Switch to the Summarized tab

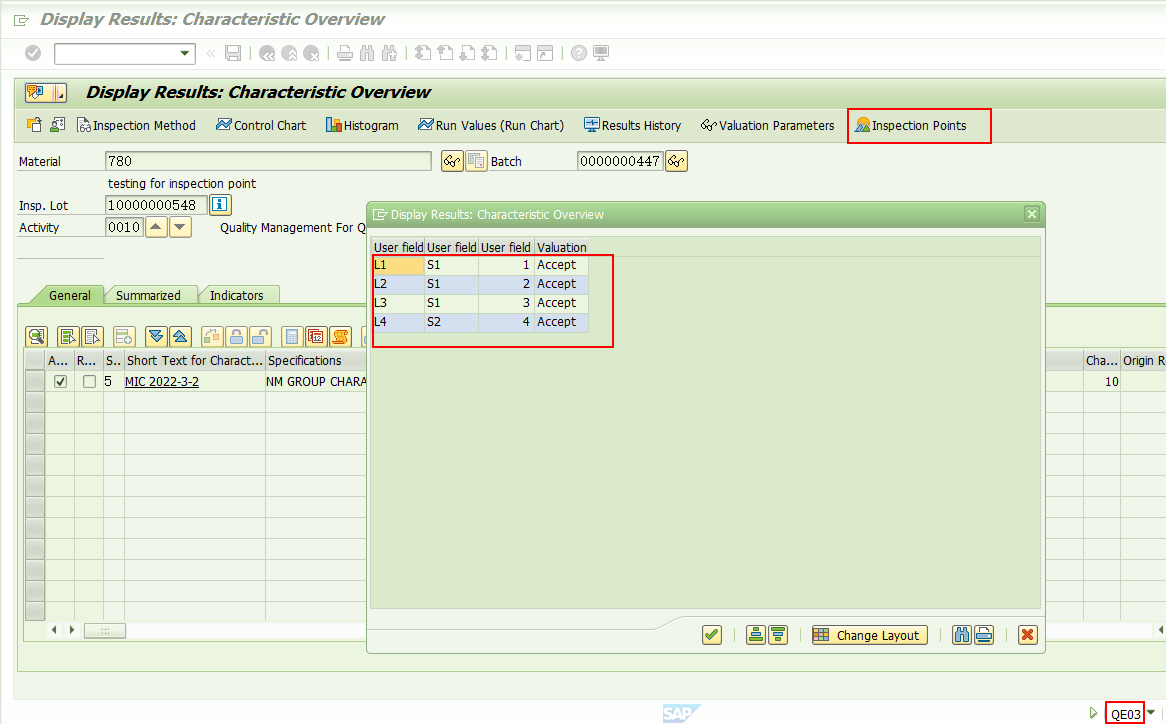(151, 295)
